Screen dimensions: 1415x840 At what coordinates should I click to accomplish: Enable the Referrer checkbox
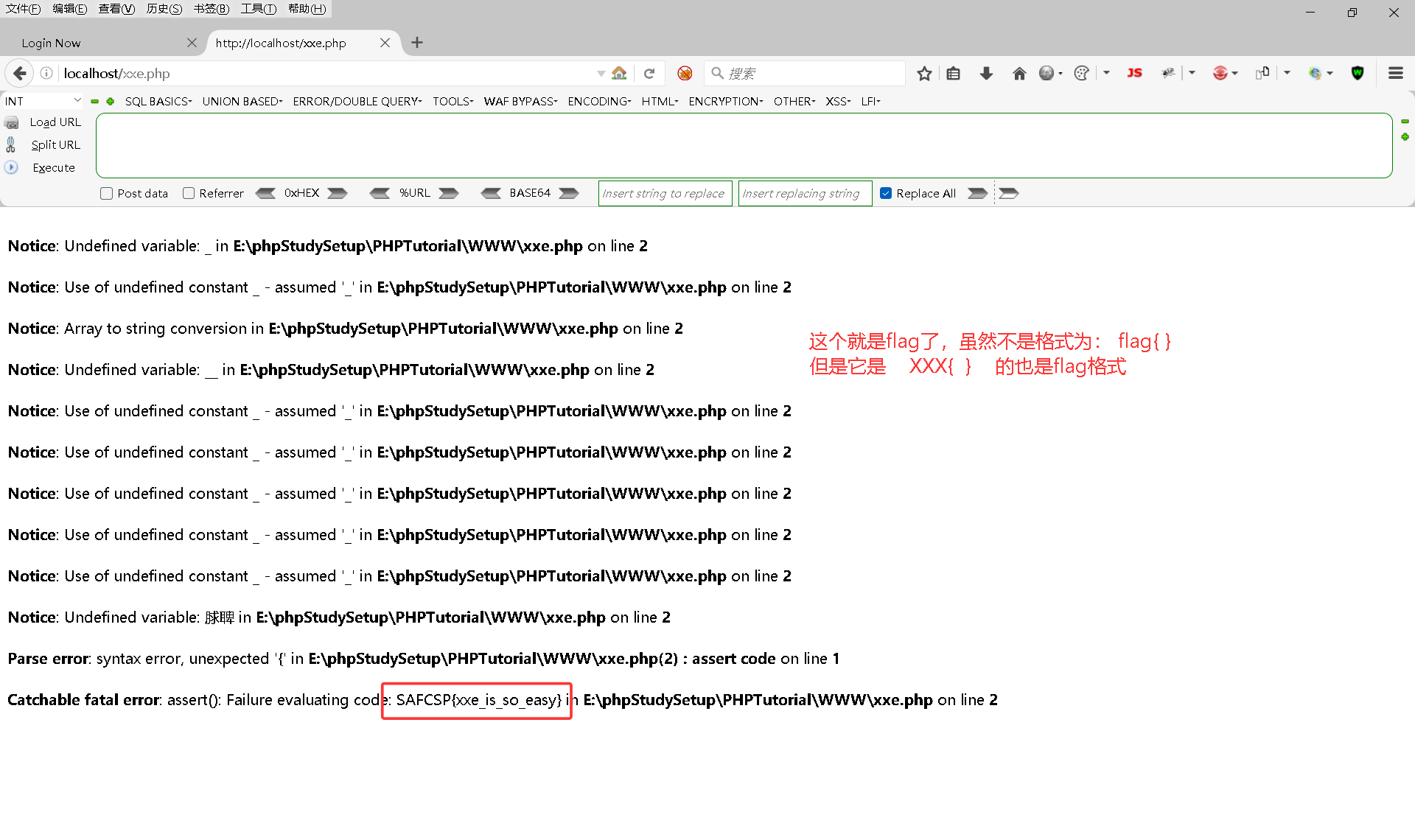[x=189, y=193]
